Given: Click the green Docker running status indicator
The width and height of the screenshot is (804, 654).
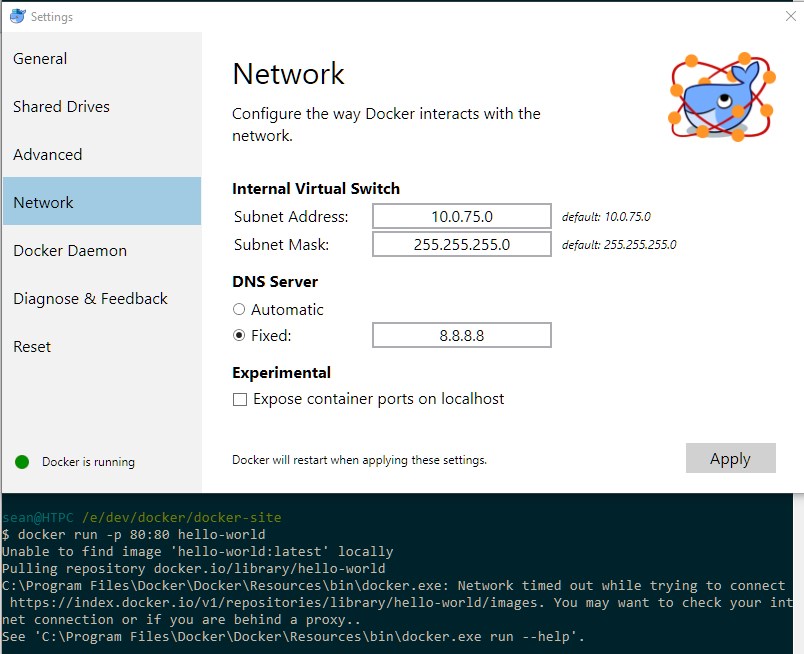Looking at the screenshot, I should pos(22,462).
